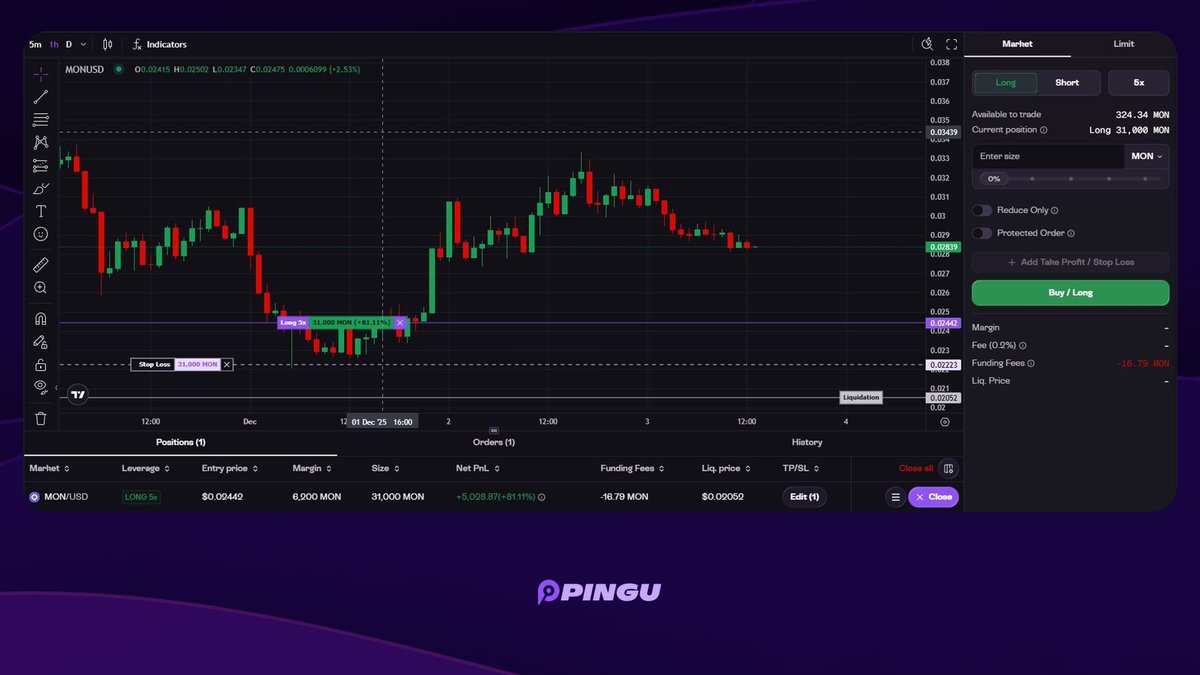Screen dimensions: 1200x675
Task: Toggle hide all drawings eye icon
Action: click(x=41, y=386)
